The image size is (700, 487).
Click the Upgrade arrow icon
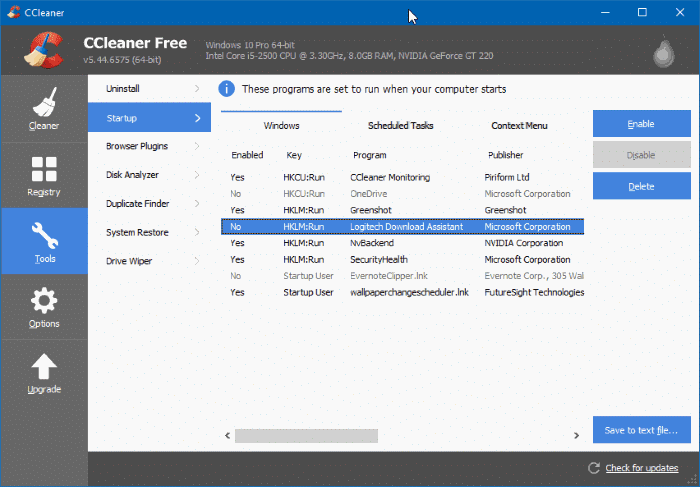pyautogui.click(x=44, y=366)
